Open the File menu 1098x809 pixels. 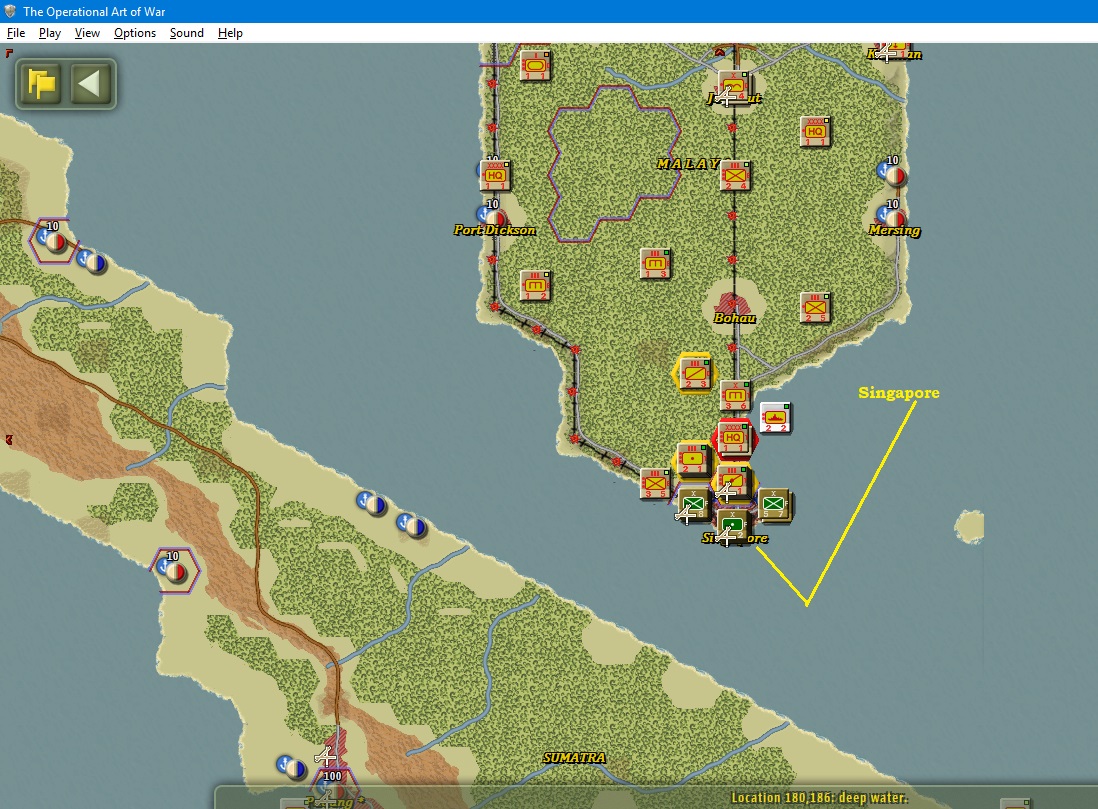tap(16, 33)
